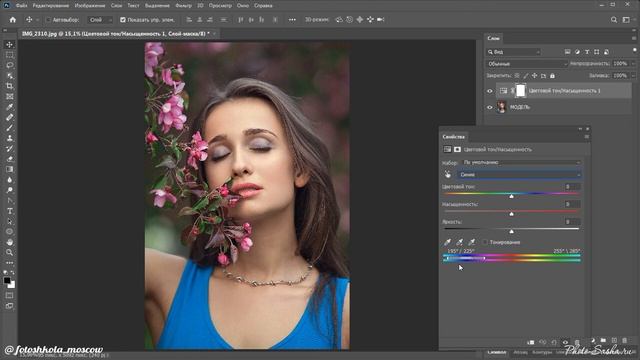Viewport: 640px width, 360px height.
Task: Toggle visibility of the МОДЕЛЬ layer
Action: (490, 107)
